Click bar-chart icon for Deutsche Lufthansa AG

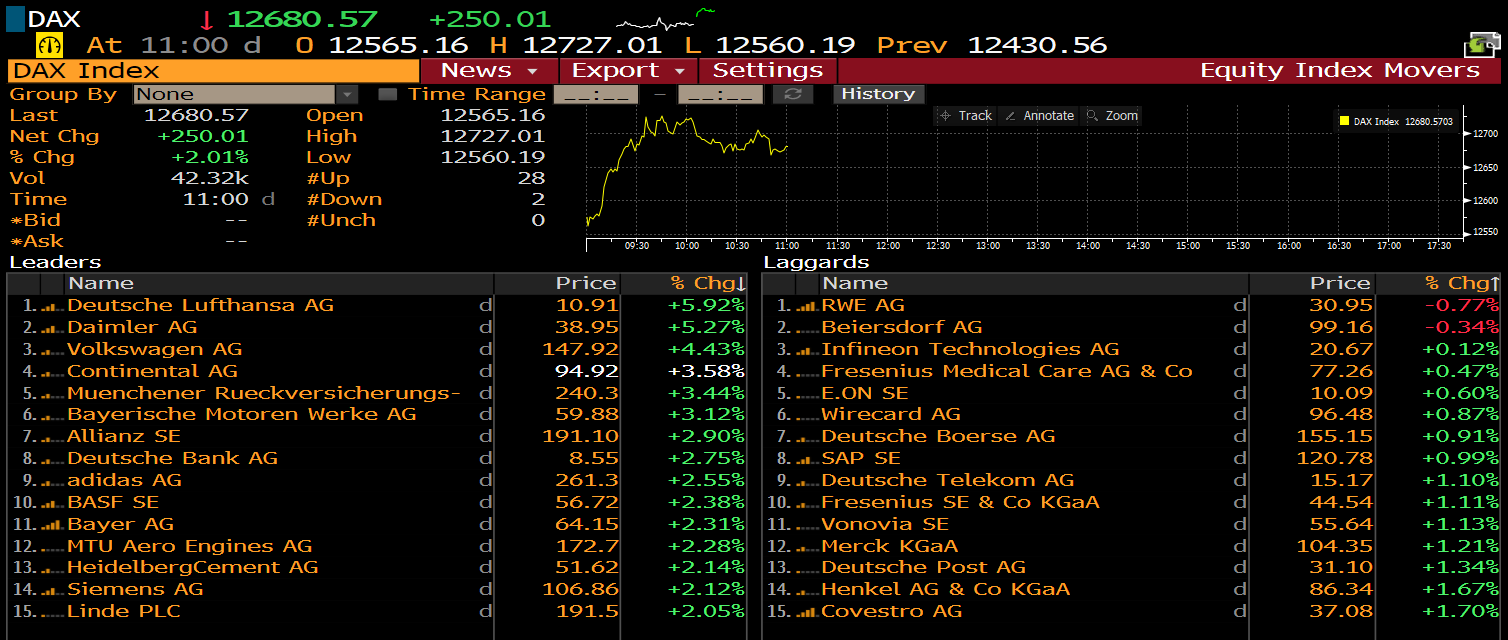pyautogui.click(x=52, y=306)
